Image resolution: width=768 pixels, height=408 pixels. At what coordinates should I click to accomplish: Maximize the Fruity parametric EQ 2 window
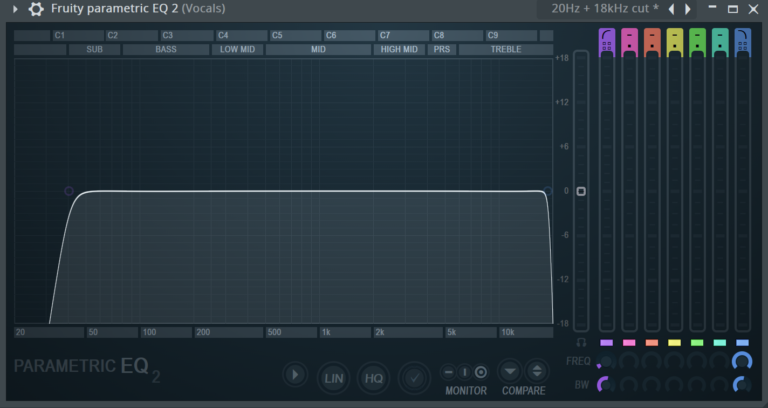tap(733, 9)
